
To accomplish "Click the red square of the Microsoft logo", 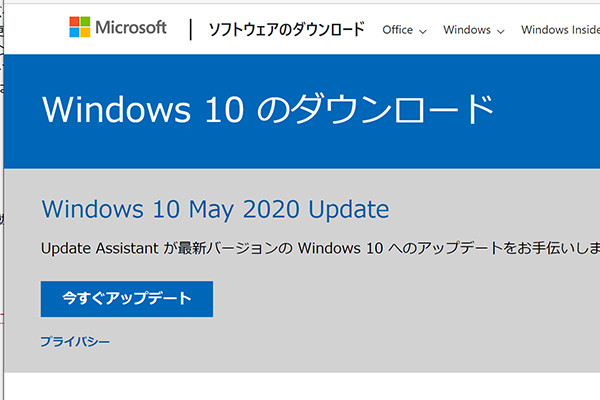I will coord(74,22).
